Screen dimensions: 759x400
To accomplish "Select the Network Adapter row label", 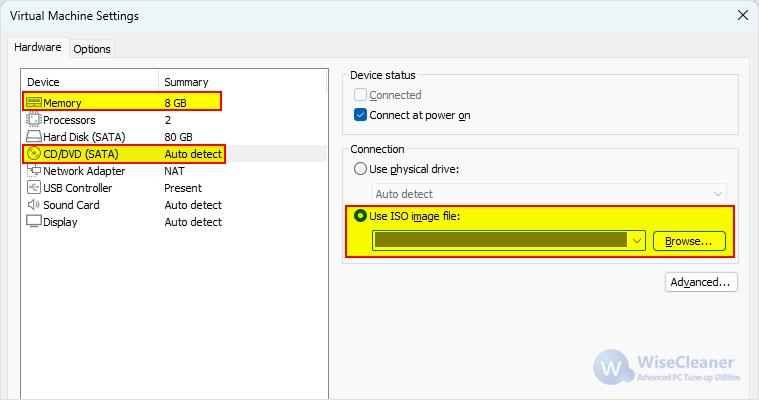I will (84, 171).
